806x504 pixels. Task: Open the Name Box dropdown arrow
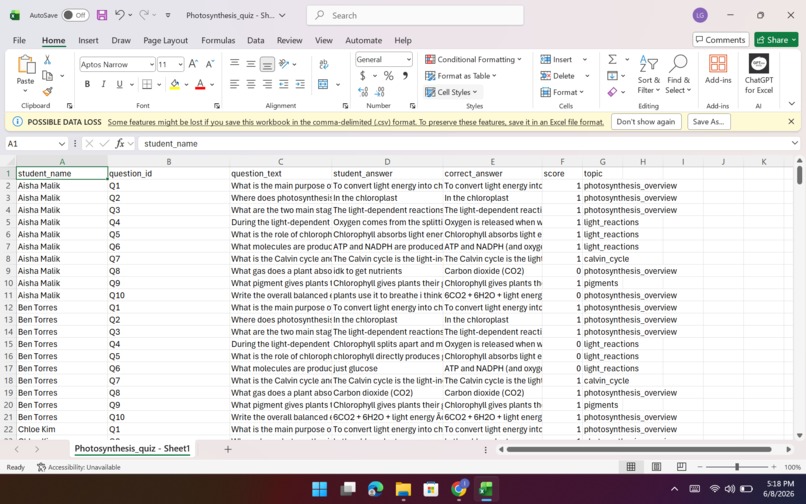coord(62,143)
